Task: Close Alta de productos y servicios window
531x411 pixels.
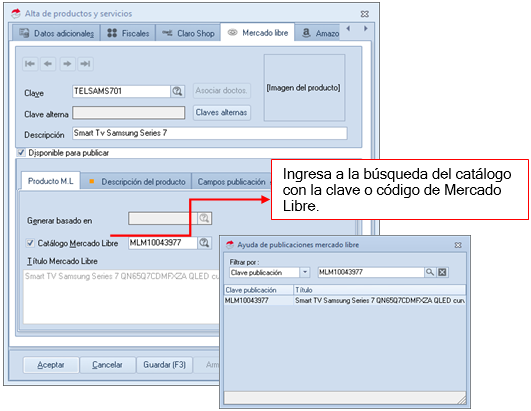Action: 365,14
